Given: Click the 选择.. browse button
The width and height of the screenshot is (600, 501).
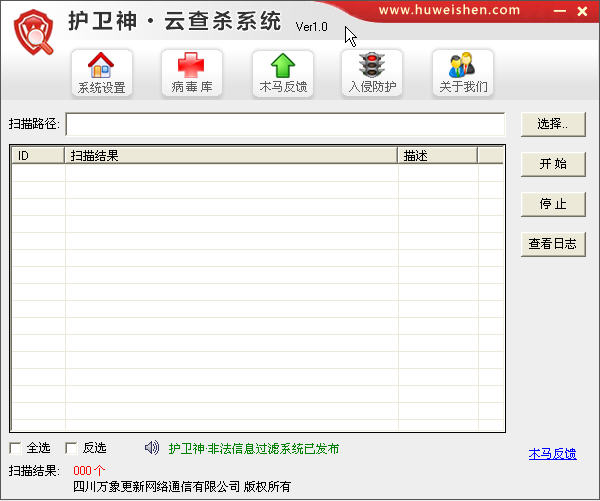Looking at the screenshot, I should (x=553, y=124).
